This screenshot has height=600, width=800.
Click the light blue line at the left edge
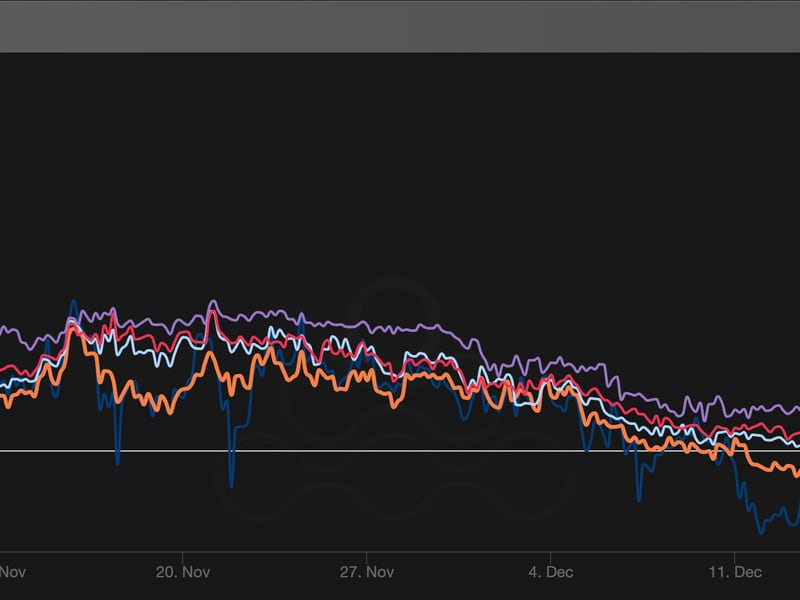point(4,384)
